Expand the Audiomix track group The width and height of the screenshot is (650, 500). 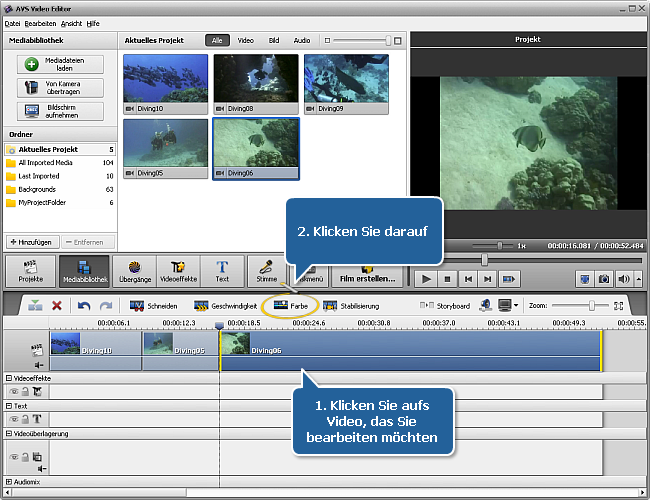point(9,481)
